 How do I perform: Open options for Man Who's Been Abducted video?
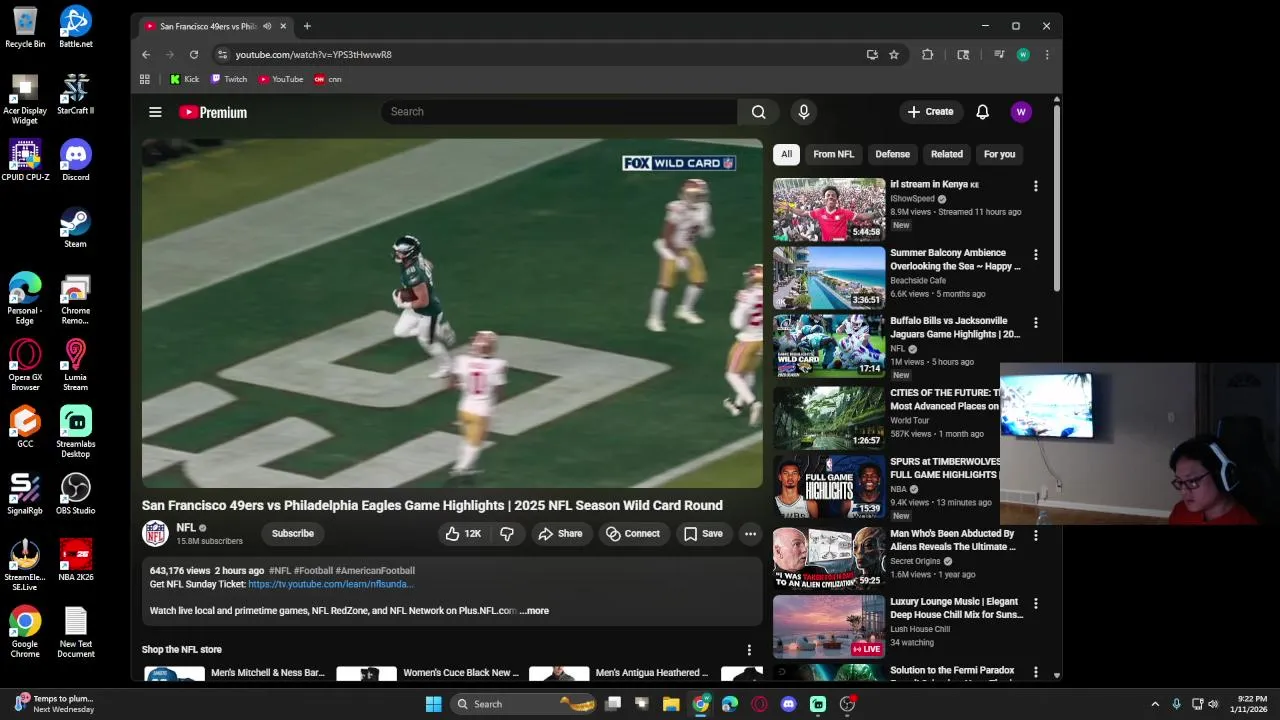(x=1035, y=535)
